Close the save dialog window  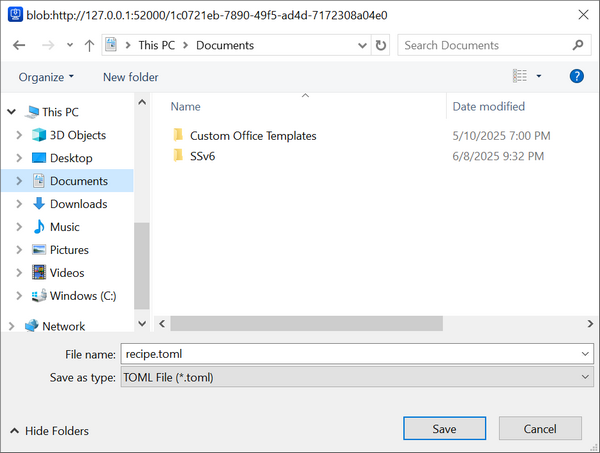coord(583,15)
